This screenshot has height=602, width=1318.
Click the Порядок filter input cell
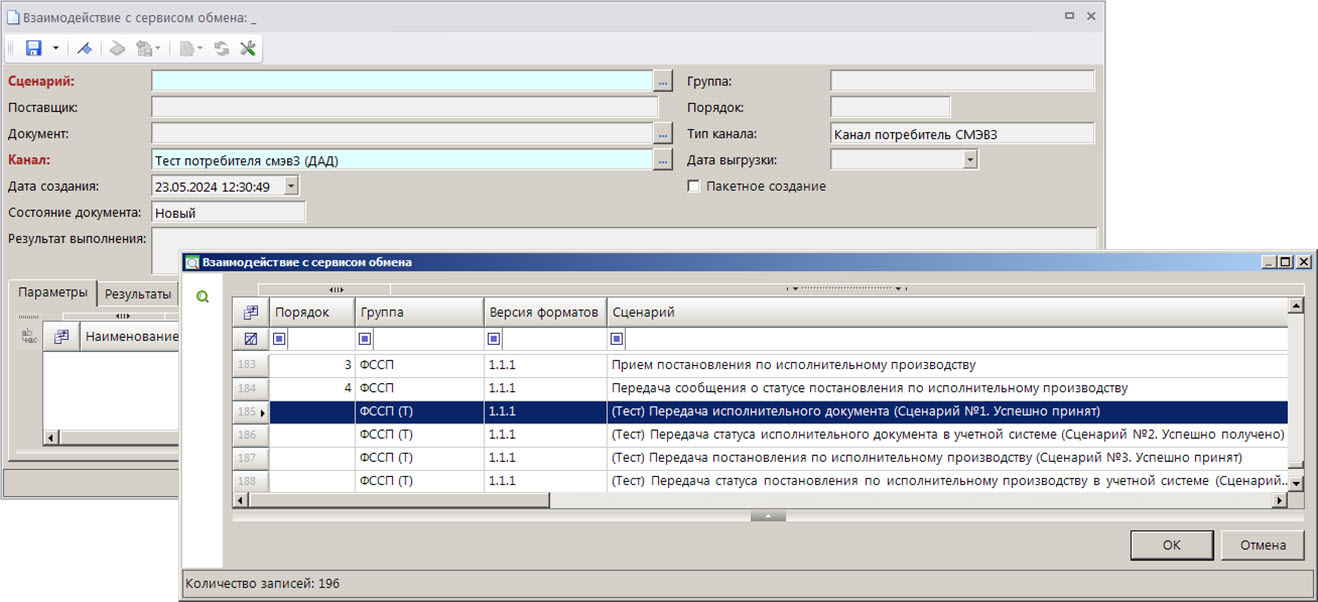point(320,339)
